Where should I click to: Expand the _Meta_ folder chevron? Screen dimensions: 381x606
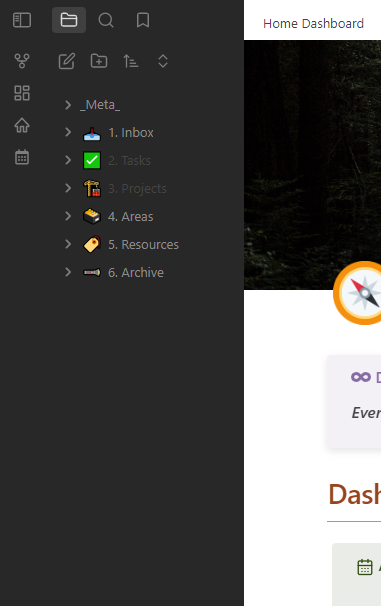pyautogui.click(x=68, y=105)
